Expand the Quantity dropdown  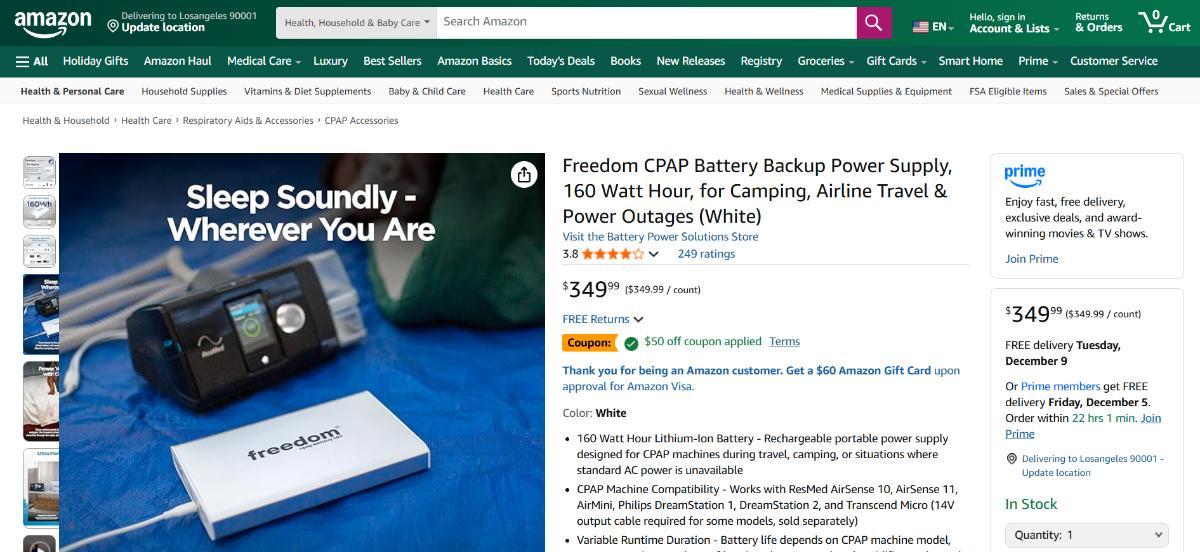(x=1089, y=535)
